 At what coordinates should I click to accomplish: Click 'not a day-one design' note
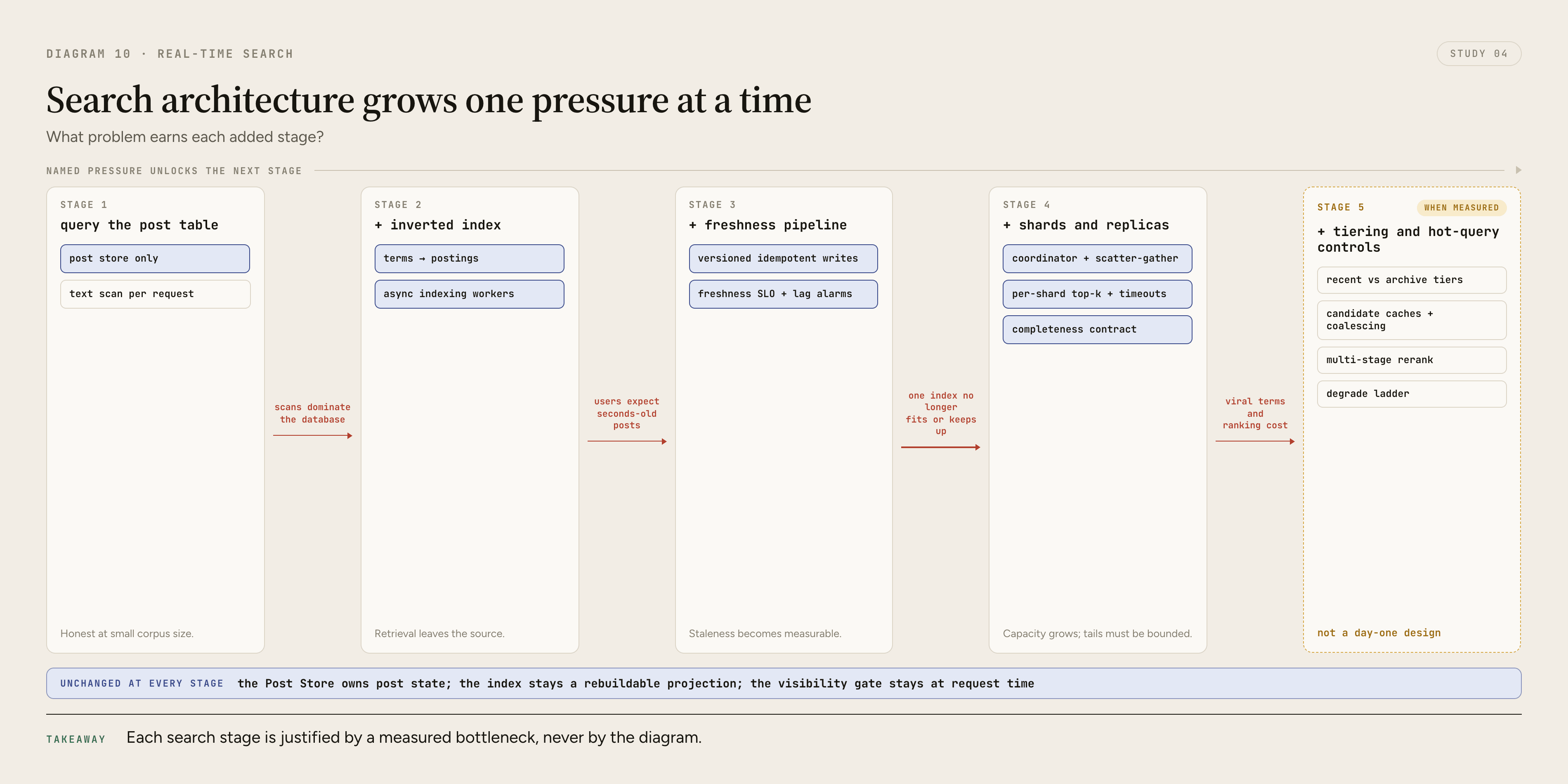coord(1379,633)
